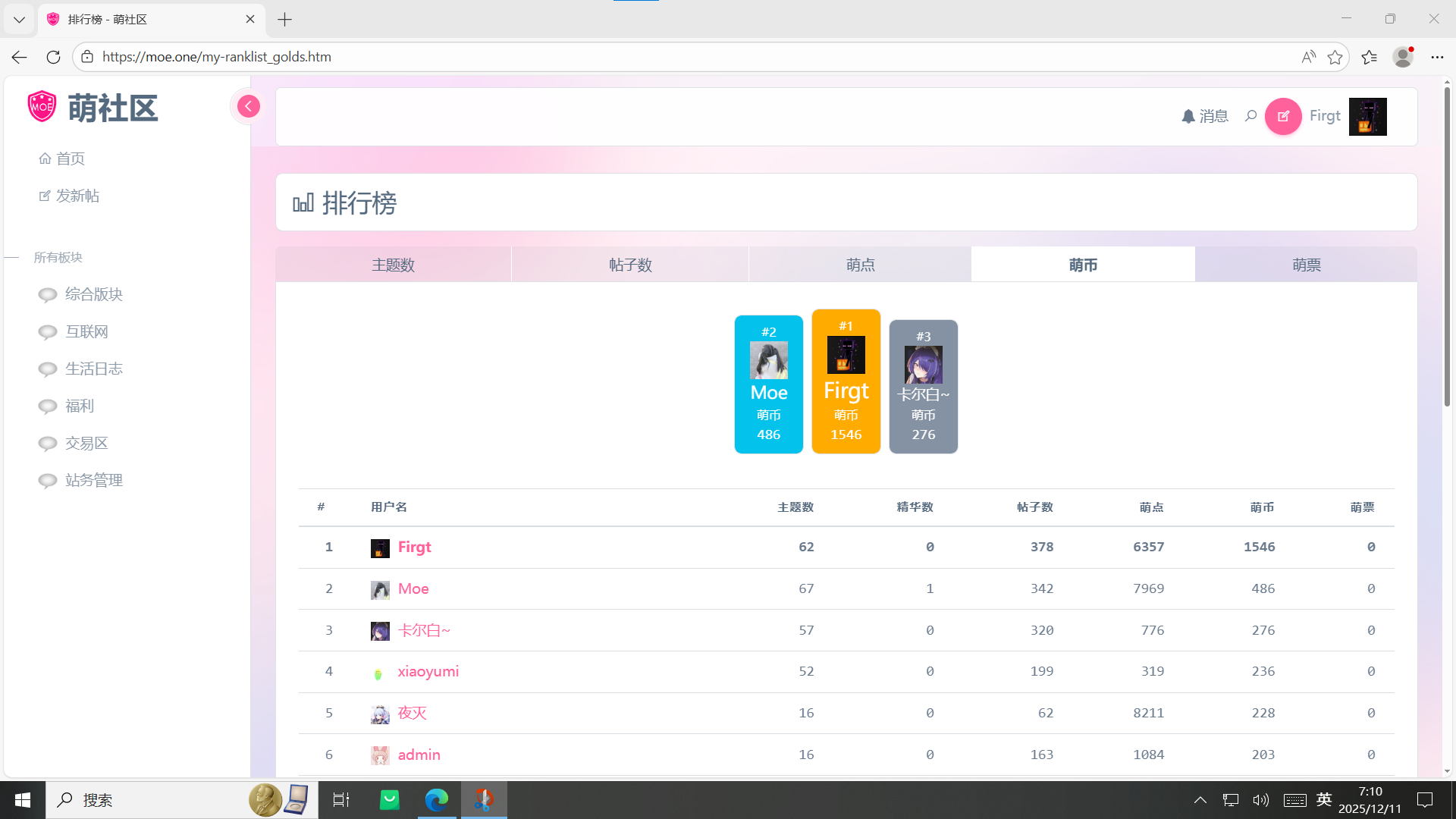Open the 卡尔白~ user link in table
1456x819 pixels.
pos(424,630)
